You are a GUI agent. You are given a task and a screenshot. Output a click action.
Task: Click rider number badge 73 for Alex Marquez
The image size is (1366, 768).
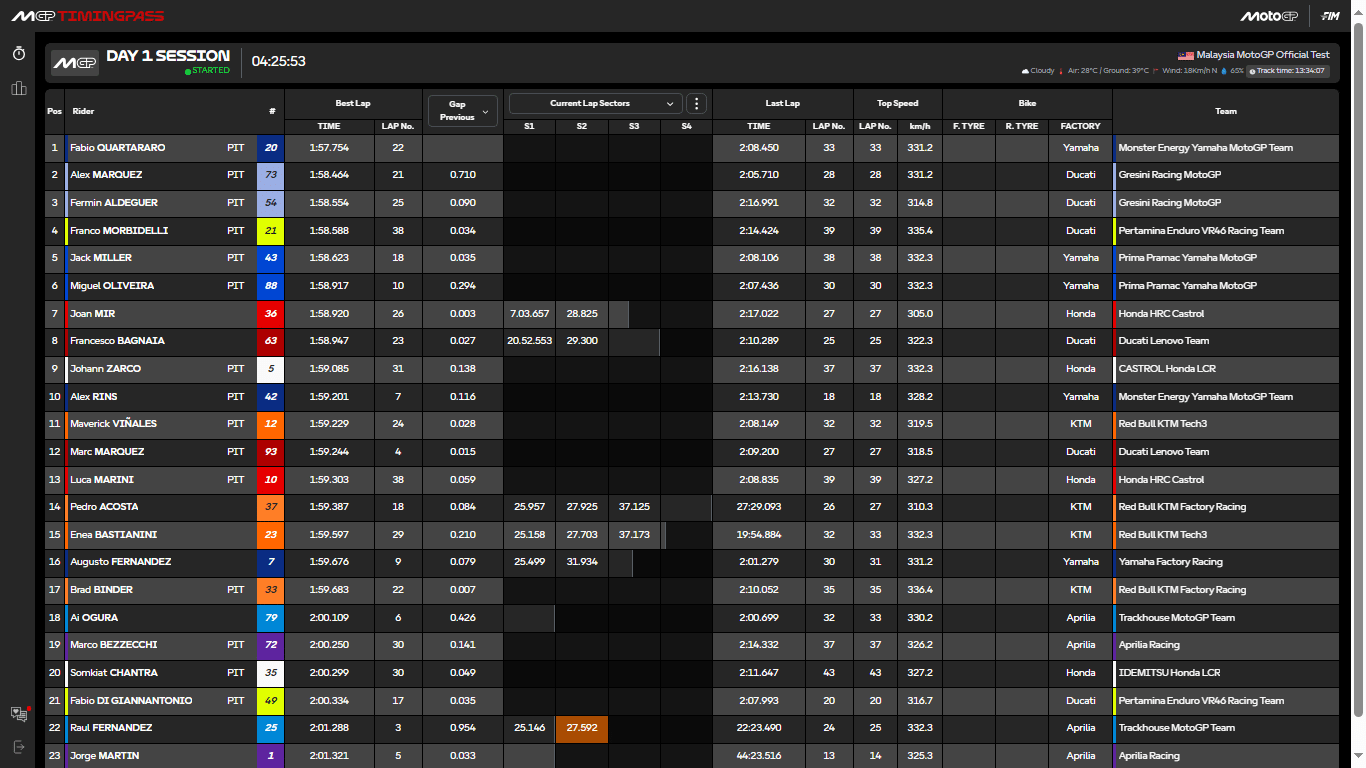click(x=270, y=175)
